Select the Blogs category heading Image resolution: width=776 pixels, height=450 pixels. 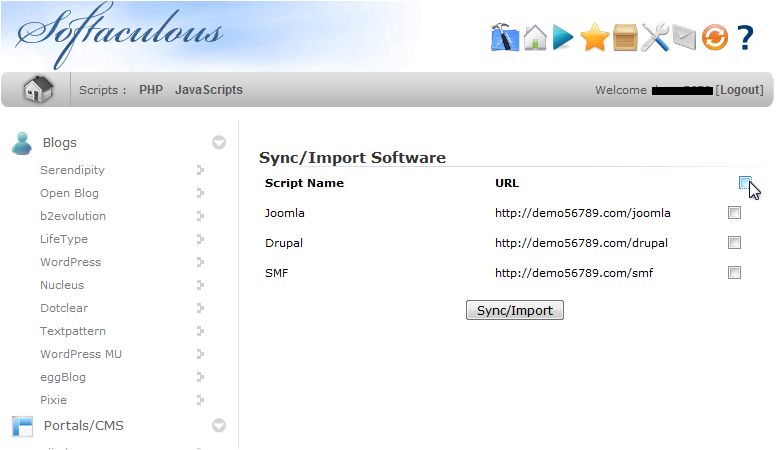(60, 143)
